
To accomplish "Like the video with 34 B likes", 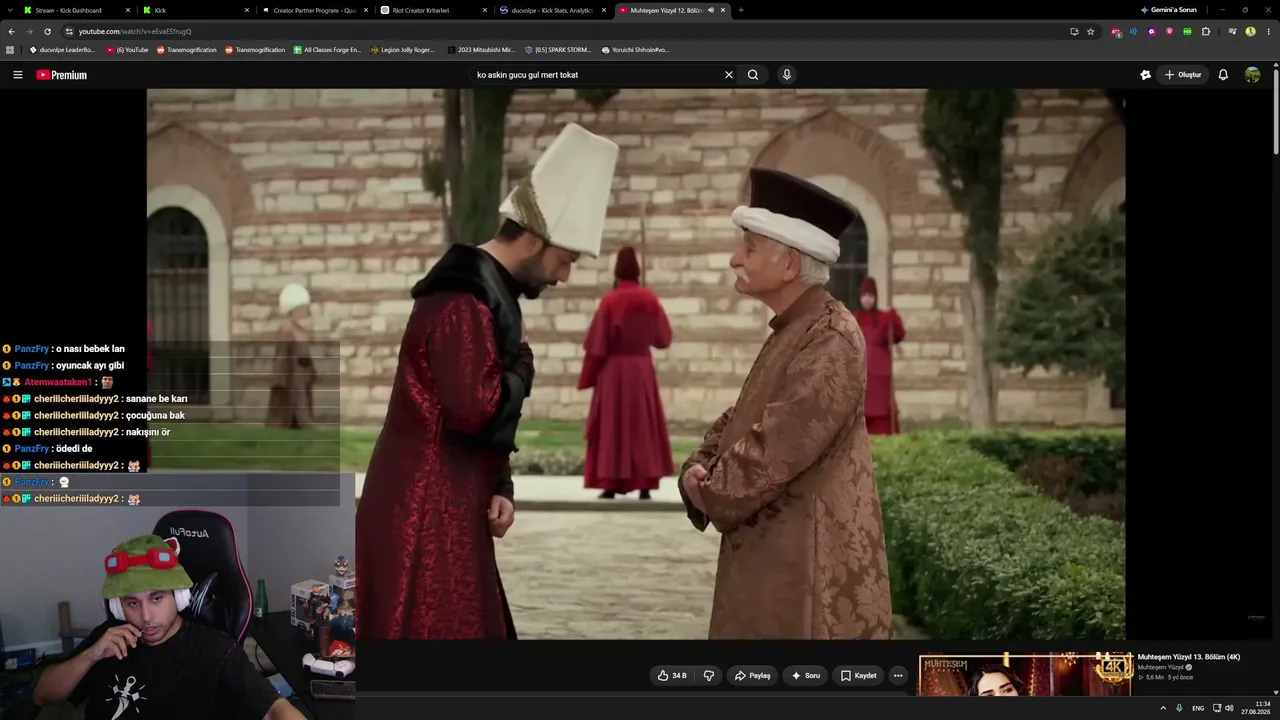I will click(672, 676).
